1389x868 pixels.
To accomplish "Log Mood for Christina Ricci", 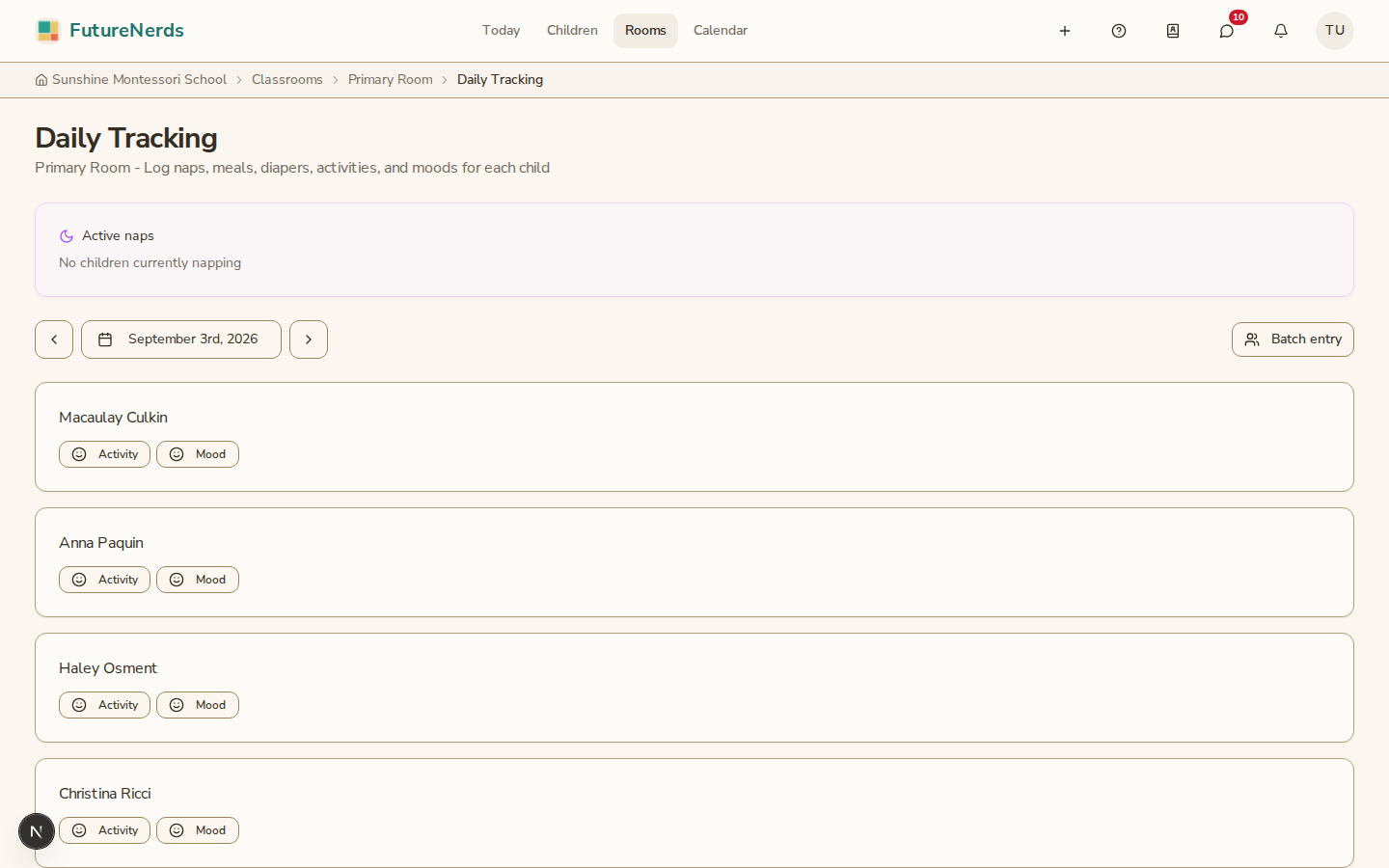I will click(x=198, y=830).
